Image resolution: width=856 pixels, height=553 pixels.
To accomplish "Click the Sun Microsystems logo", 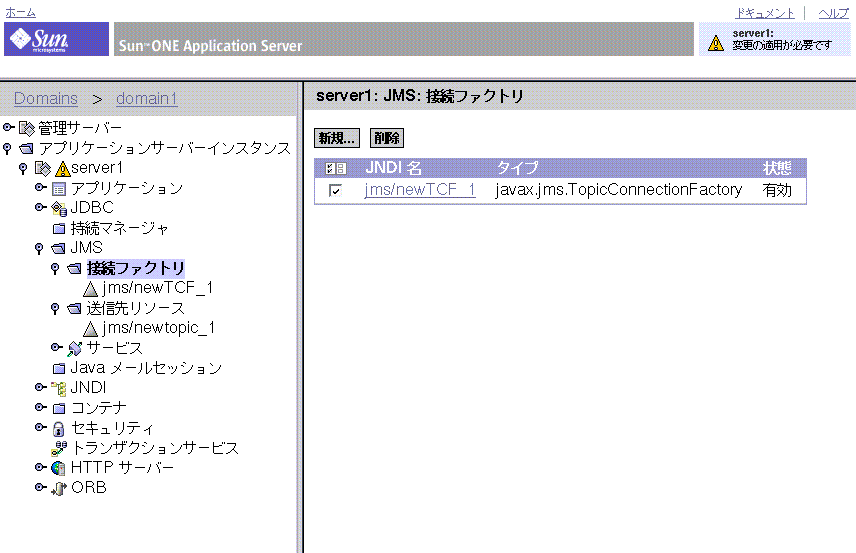I will pyautogui.click(x=56, y=39).
